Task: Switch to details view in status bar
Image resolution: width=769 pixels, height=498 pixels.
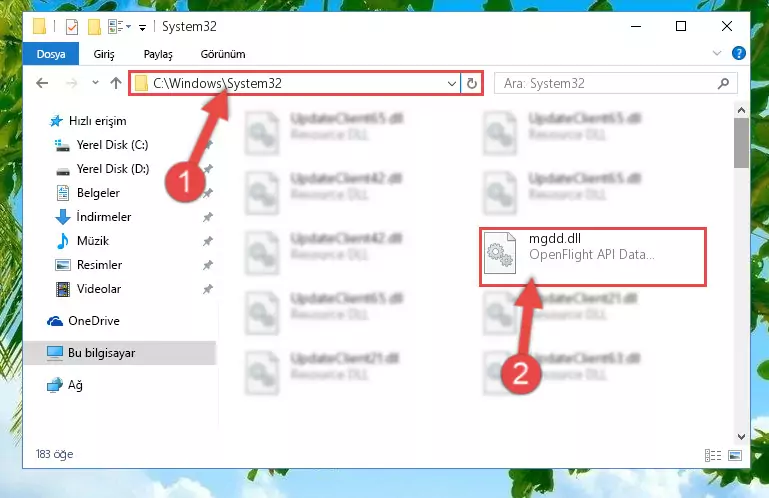Action: click(713, 455)
